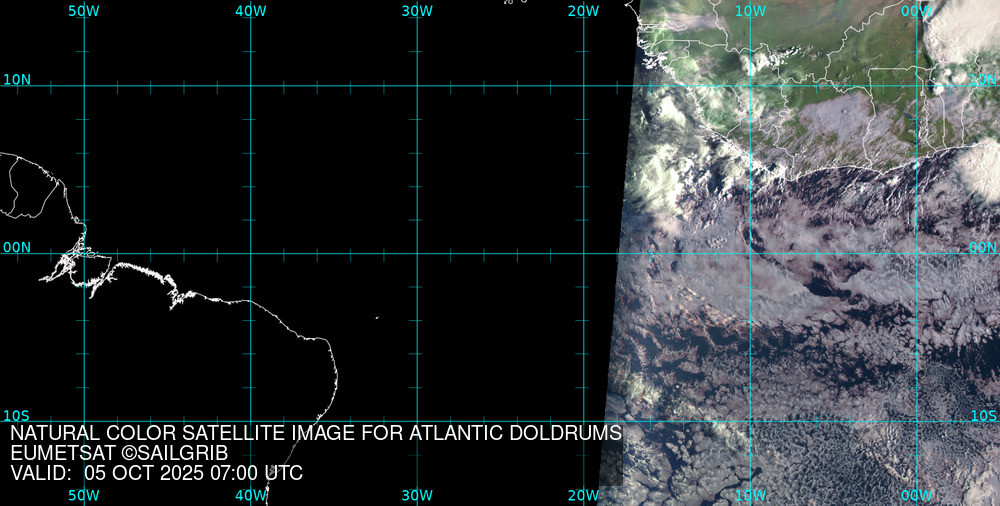Click the tiny isolated island between 30W and 40W
Image resolution: width=1000 pixels, height=506 pixels.
(377, 318)
